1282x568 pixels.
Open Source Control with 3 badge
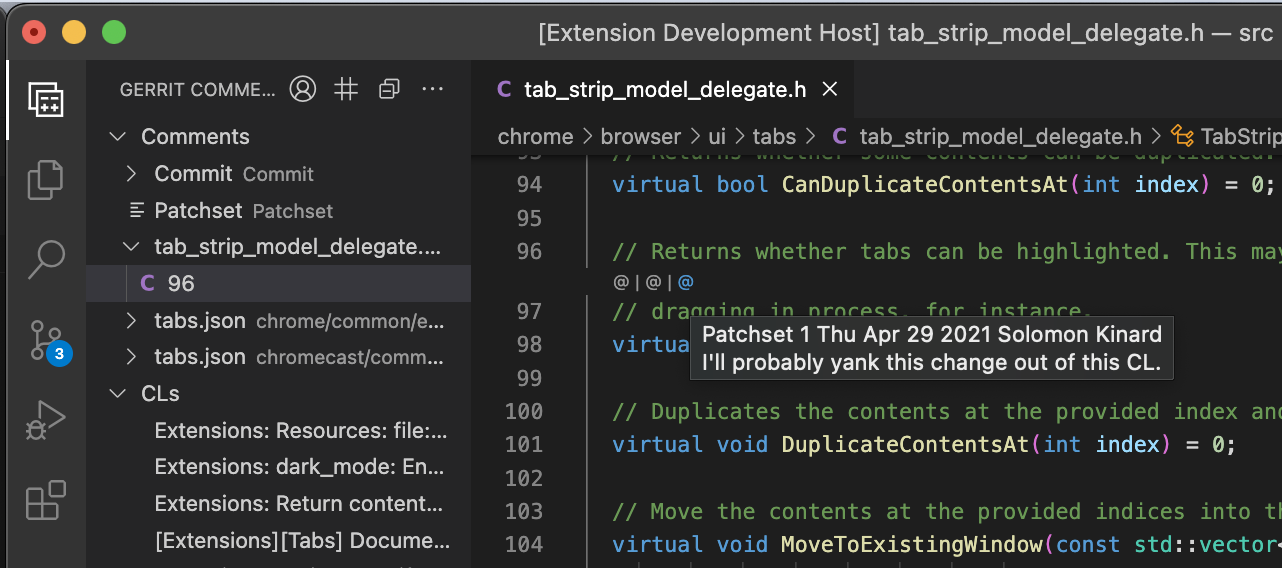[x=45, y=340]
